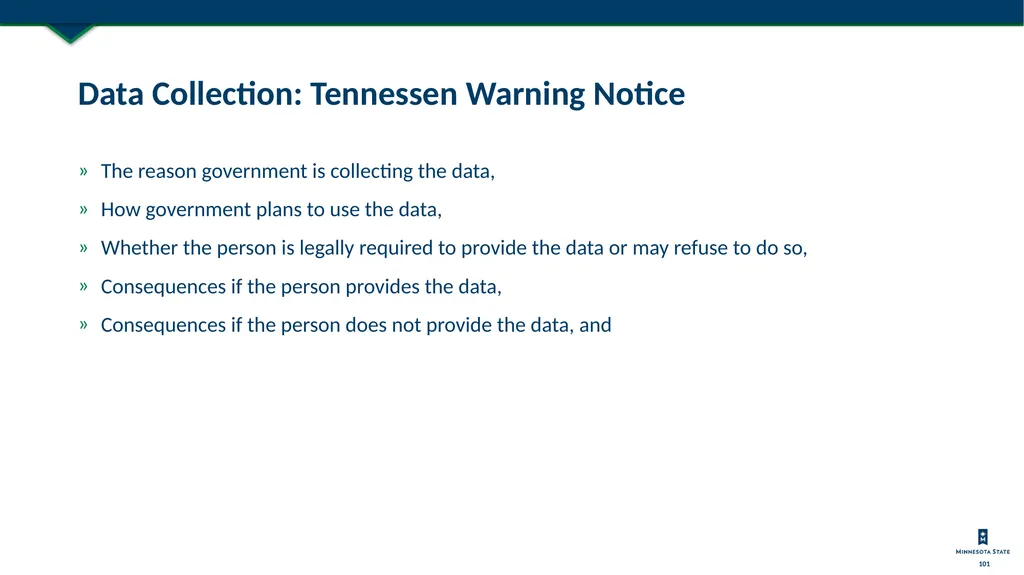Click the word "and" ending the last bullet
Screen dimensions: 1024x575
pos(595,325)
